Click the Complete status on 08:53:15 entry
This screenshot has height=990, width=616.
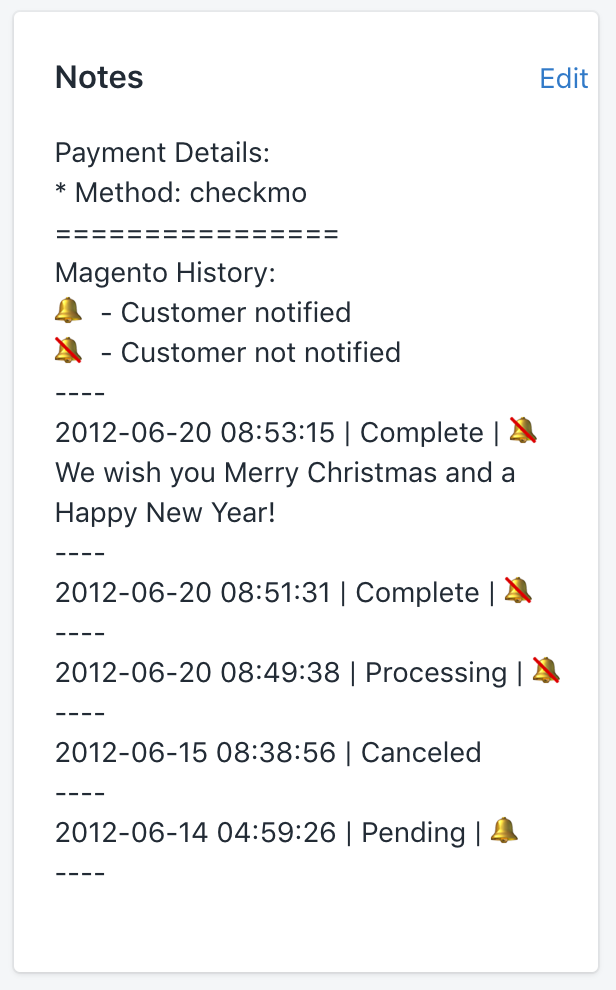point(420,432)
